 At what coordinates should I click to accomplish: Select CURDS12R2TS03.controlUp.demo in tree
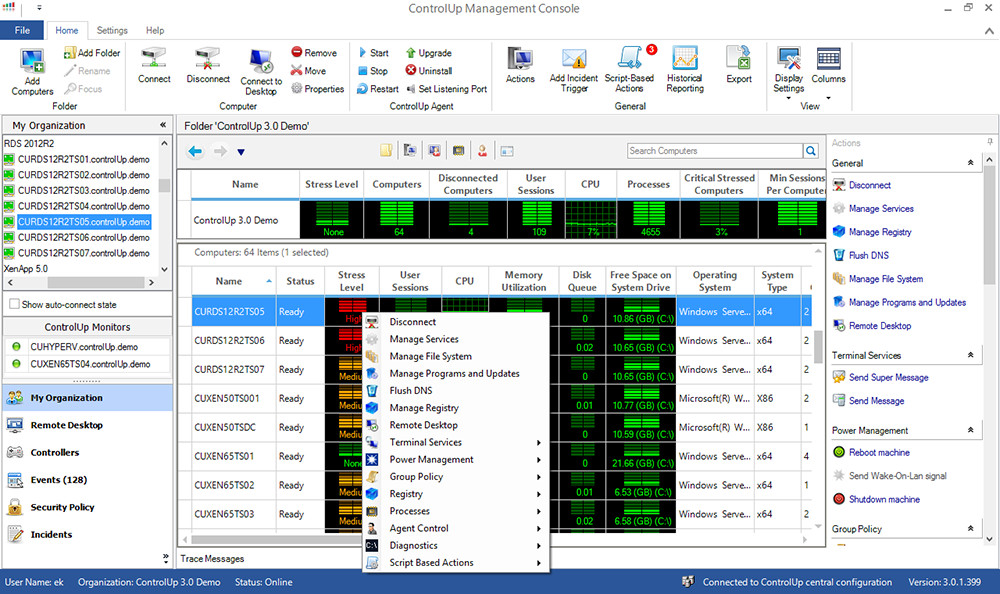(84, 190)
